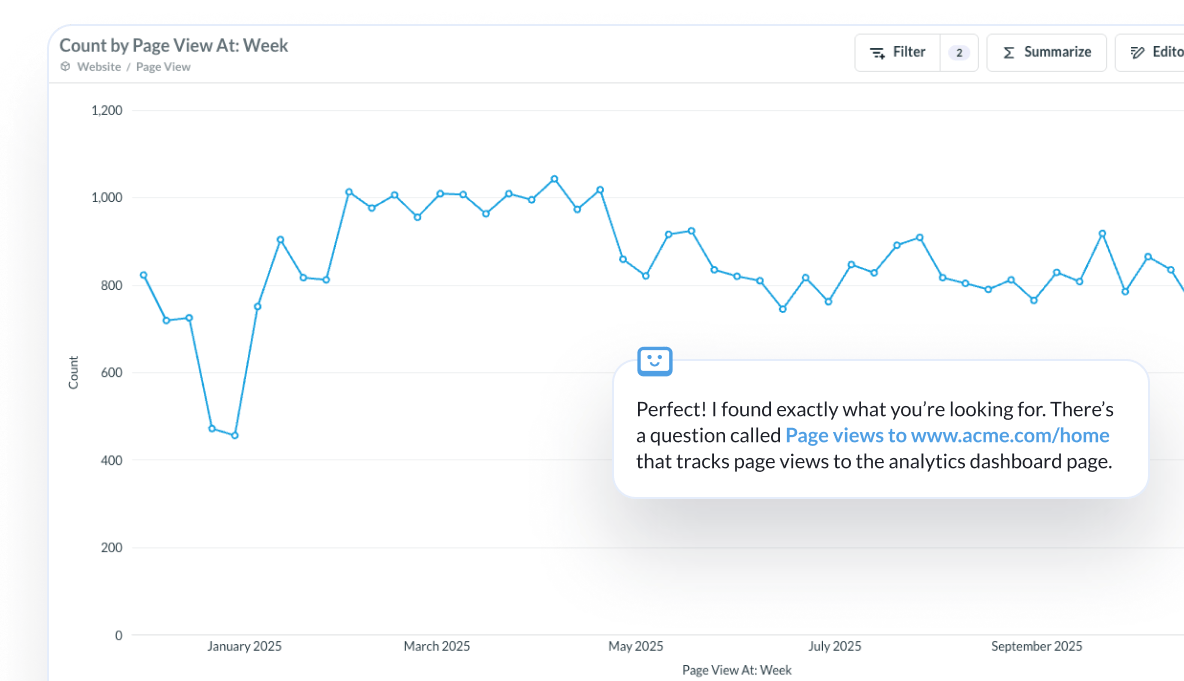The image size is (1184, 681).
Task: Open the Page View At: Week x-axis label
Action: 736,670
